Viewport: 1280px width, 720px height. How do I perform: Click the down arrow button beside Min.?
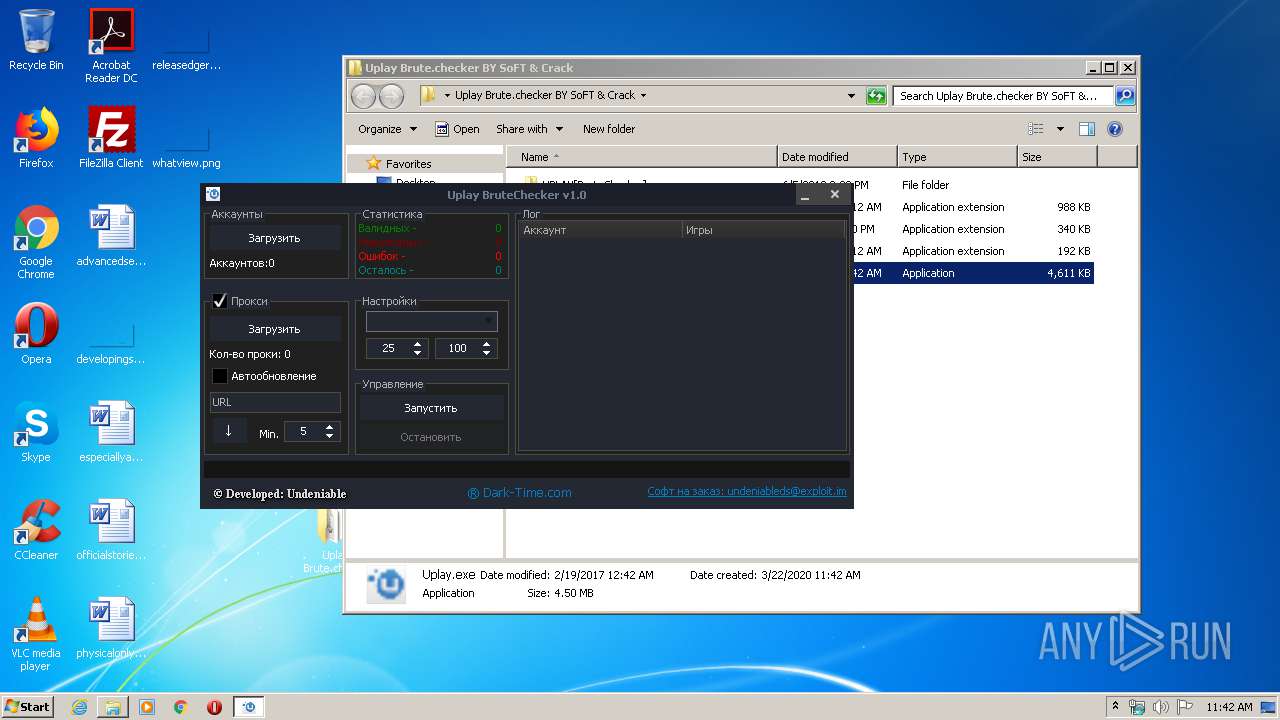[228, 430]
